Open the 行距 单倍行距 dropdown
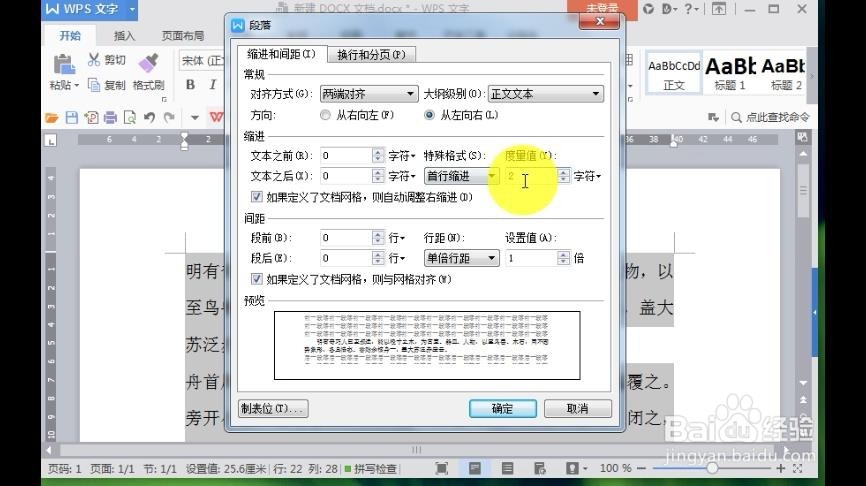 tap(462, 258)
